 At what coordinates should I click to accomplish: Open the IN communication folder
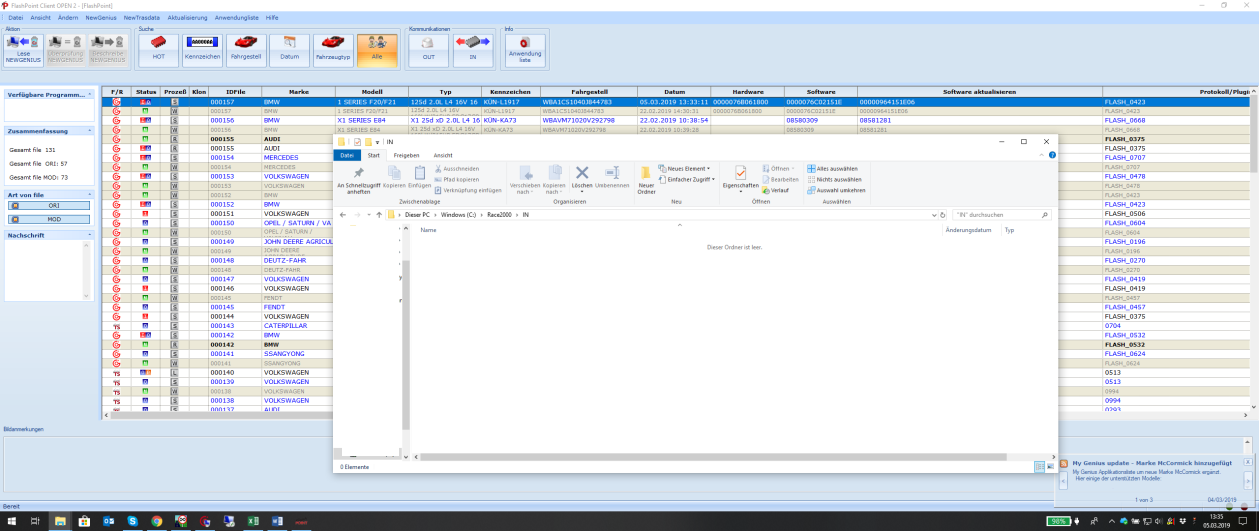(473, 50)
